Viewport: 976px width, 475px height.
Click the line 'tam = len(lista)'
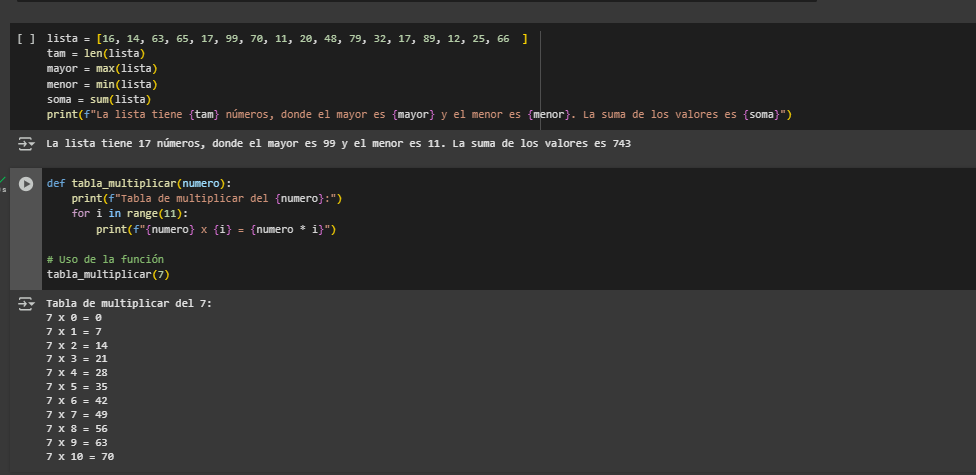(x=96, y=53)
